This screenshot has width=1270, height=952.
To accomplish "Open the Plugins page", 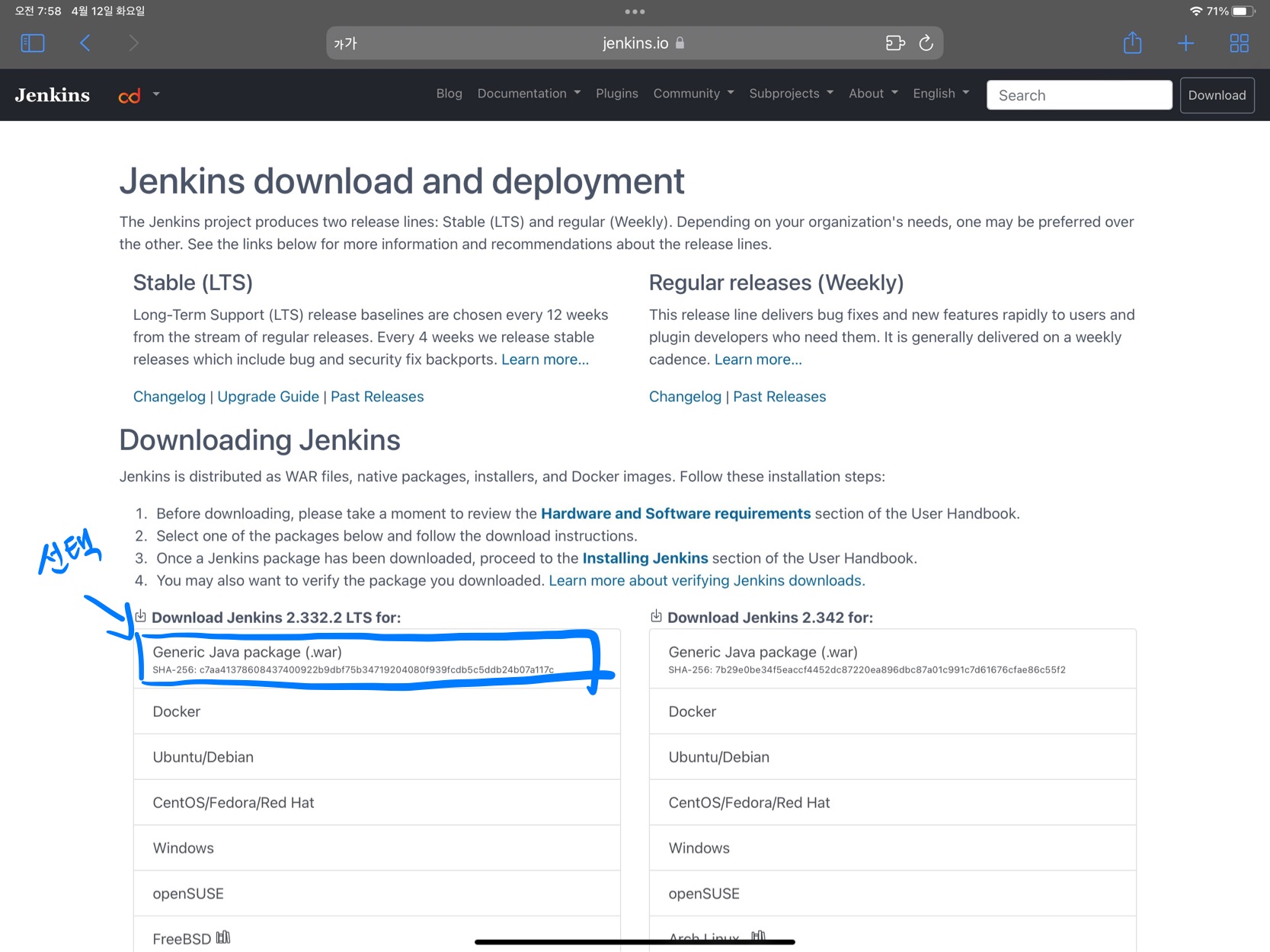I will point(617,94).
